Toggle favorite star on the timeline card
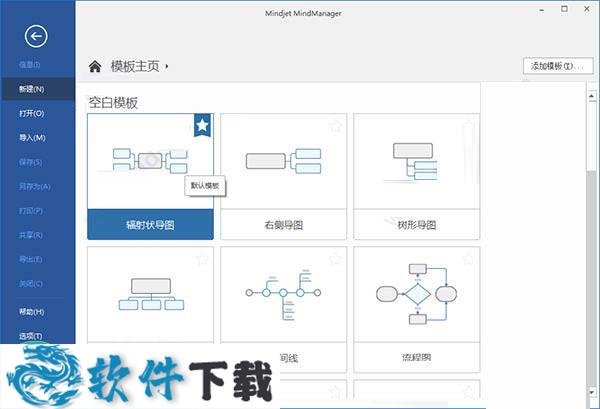This screenshot has width=600, height=409. 335,259
